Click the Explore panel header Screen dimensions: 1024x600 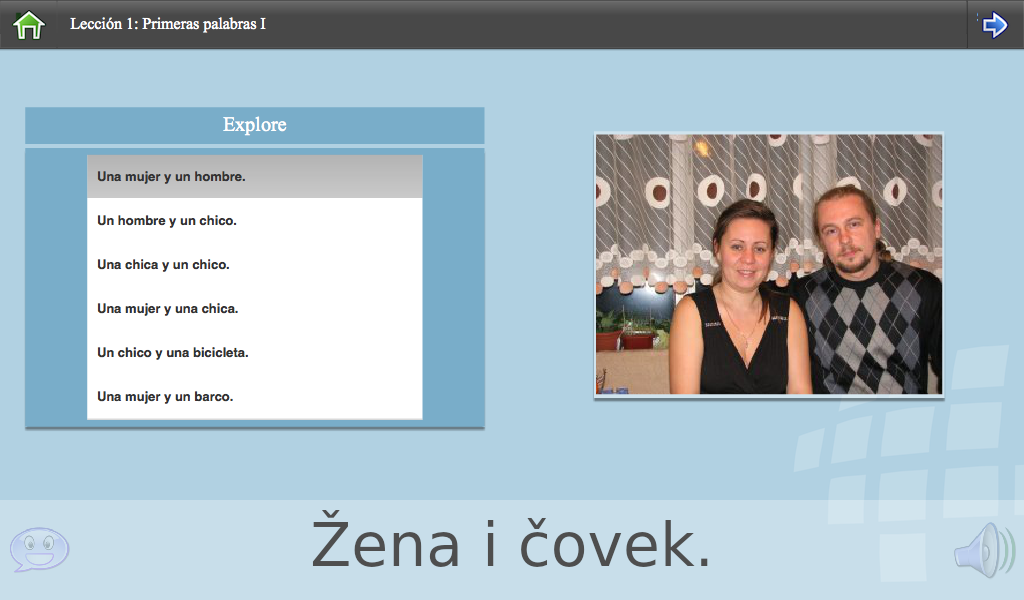(x=255, y=125)
